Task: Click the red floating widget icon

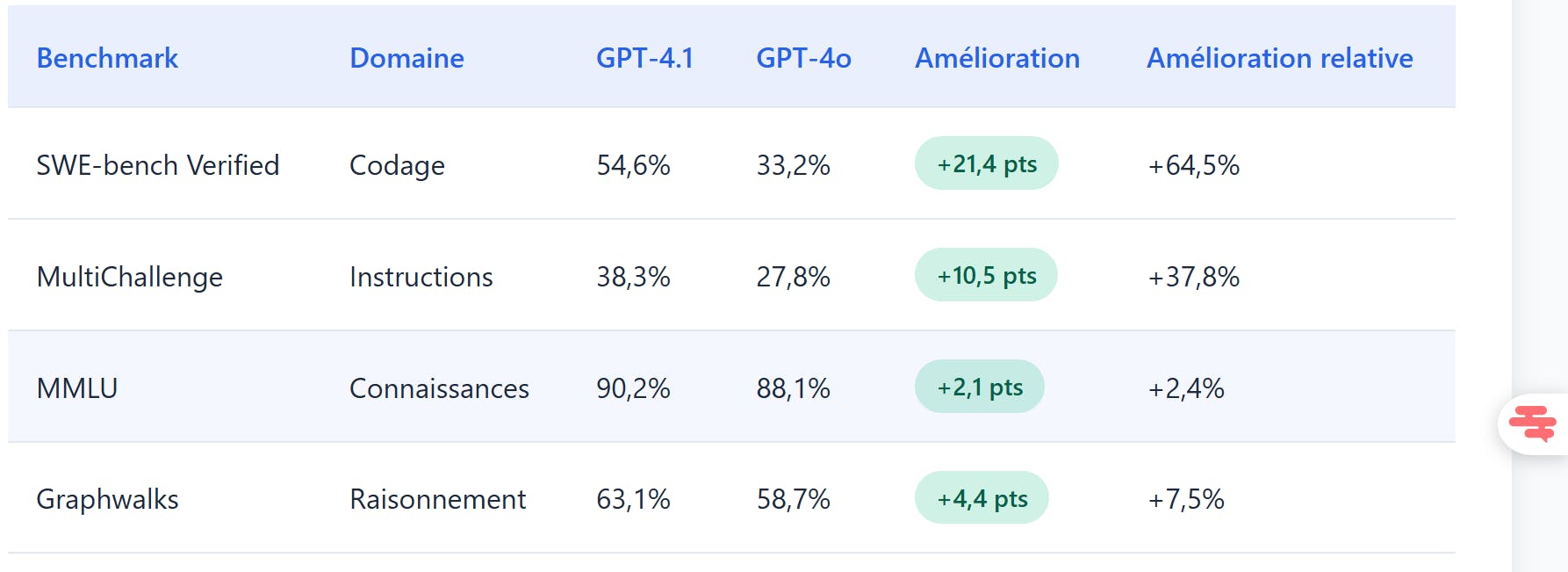Action: (x=1532, y=424)
